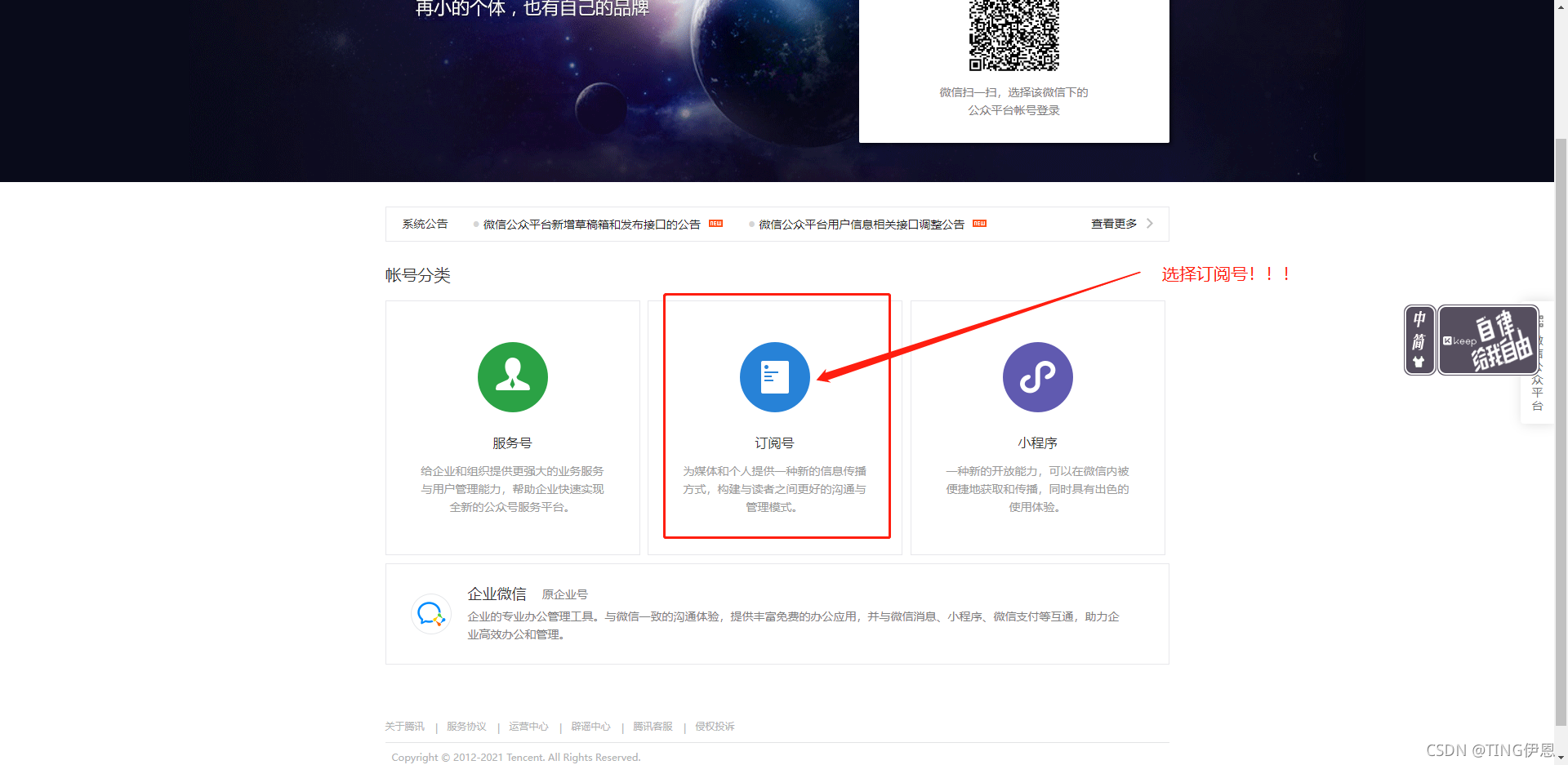Open 辟谣中心 footer link
1568x765 pixels.
tap(590, 727)
